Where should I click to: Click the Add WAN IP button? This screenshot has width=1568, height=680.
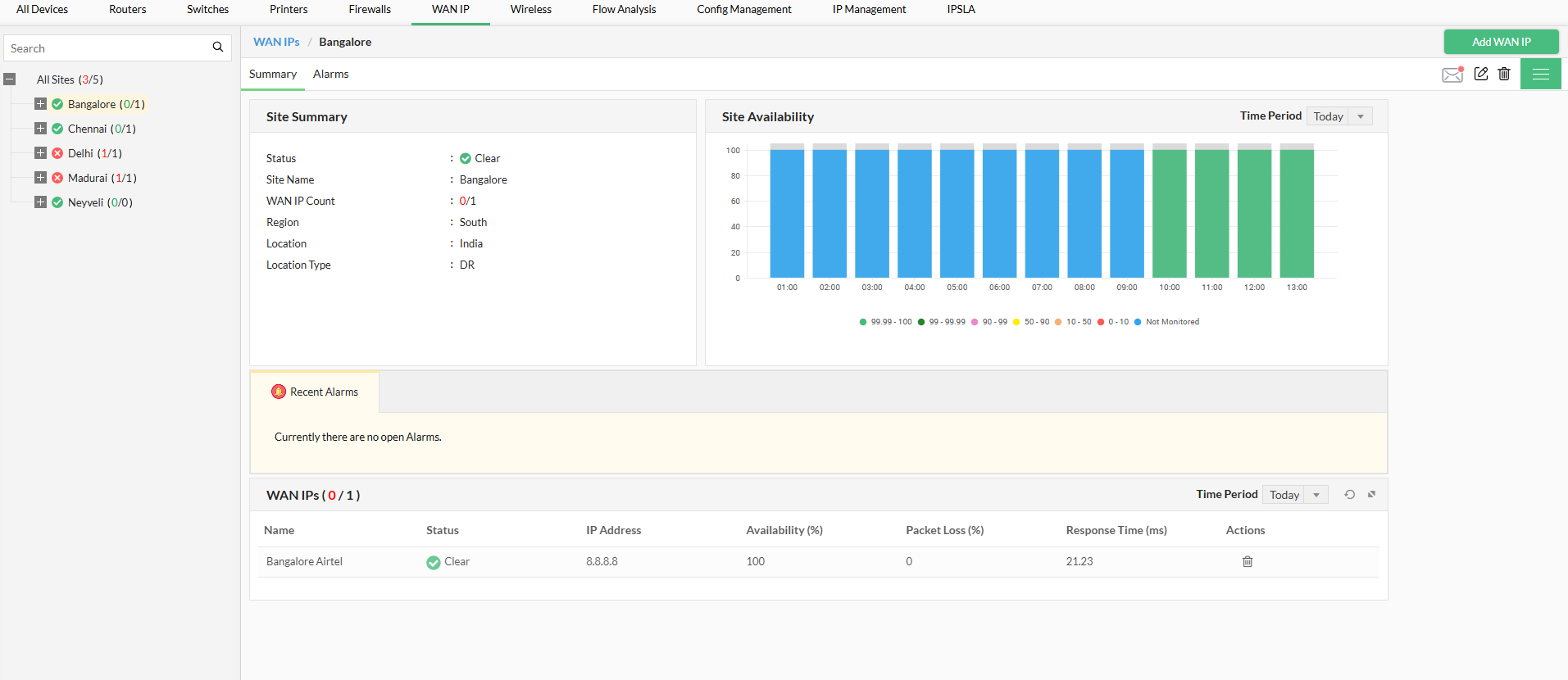coord(1500,42)
